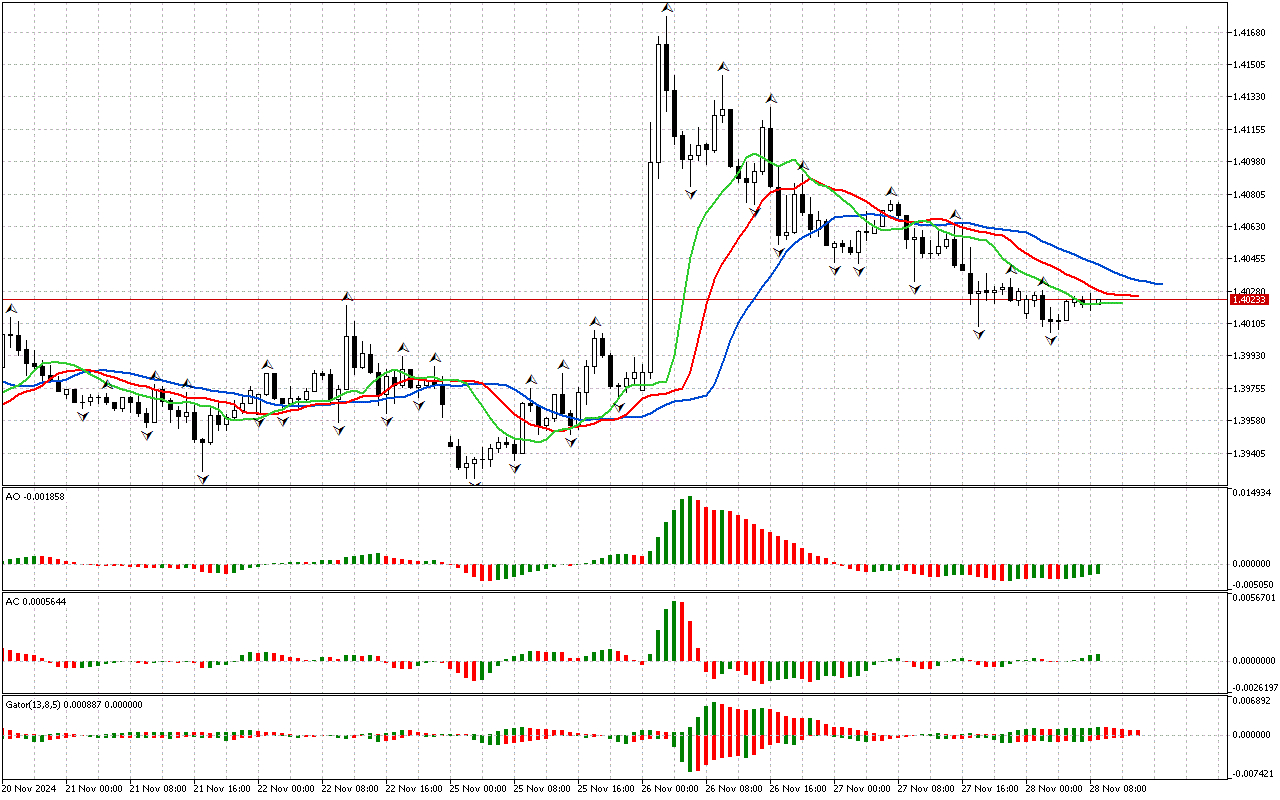Click the 28 Nov 08:00 time label

(1117, 789)
